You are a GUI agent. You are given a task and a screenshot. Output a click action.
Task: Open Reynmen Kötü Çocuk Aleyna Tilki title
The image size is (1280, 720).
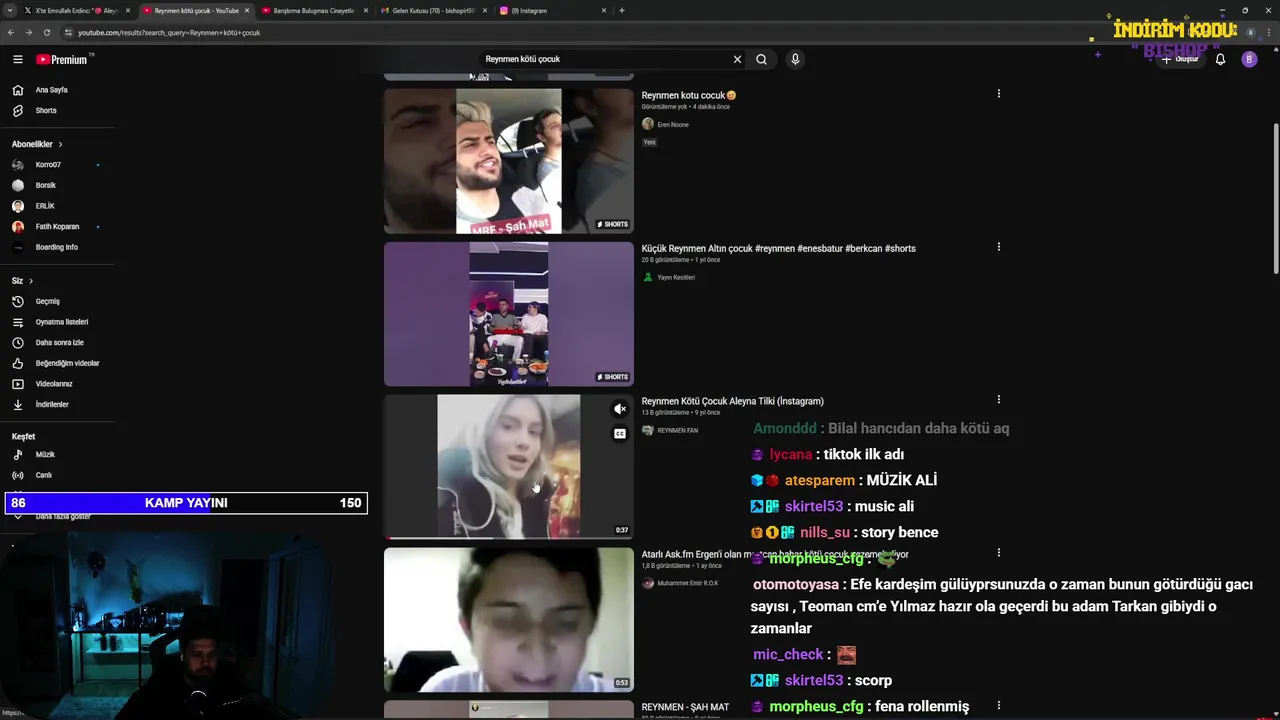[733, 401]
